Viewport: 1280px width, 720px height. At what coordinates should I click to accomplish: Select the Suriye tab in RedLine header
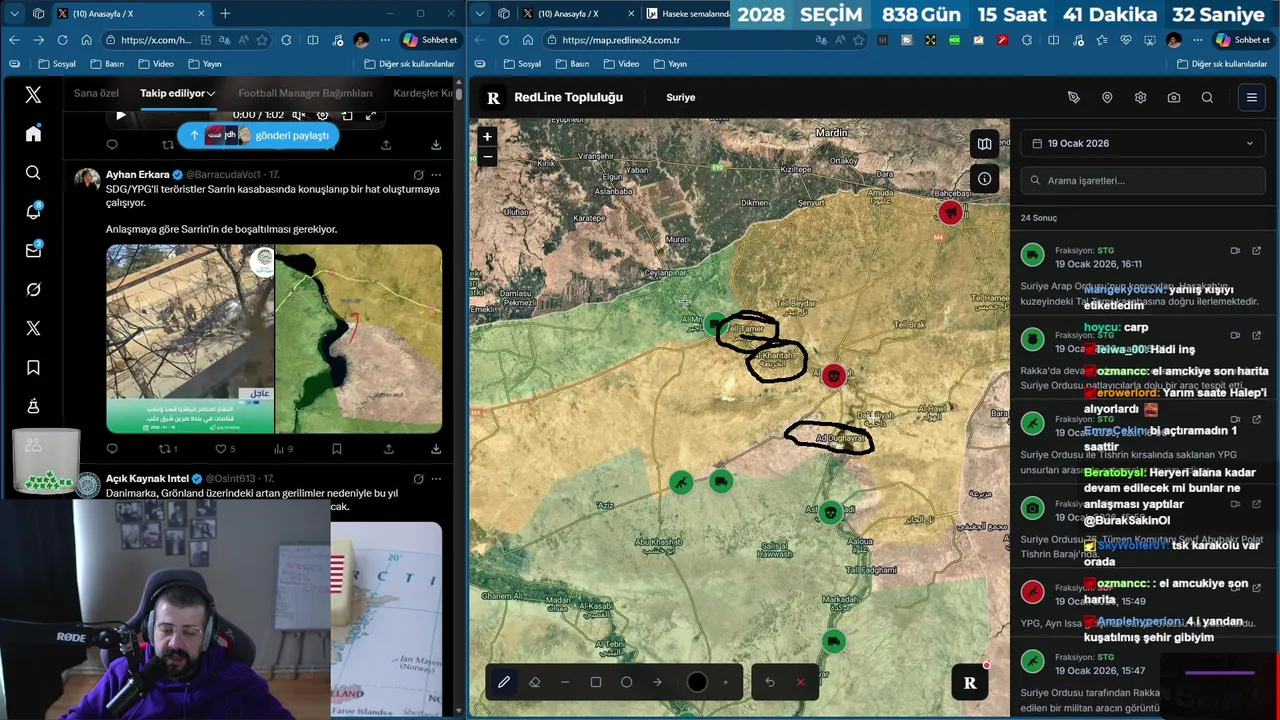[681, 97]
